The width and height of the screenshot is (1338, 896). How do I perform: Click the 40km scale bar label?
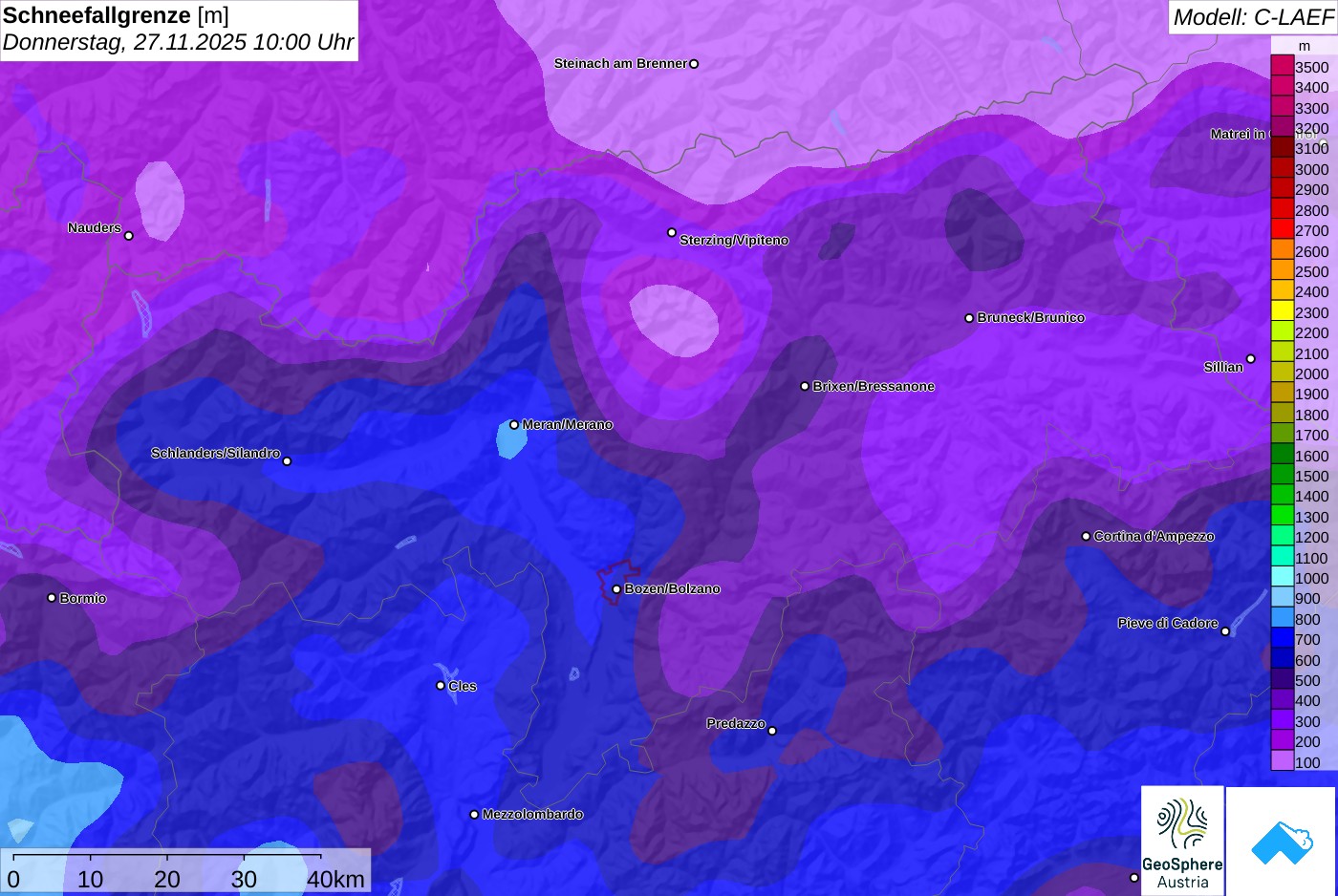click(335, 879)
